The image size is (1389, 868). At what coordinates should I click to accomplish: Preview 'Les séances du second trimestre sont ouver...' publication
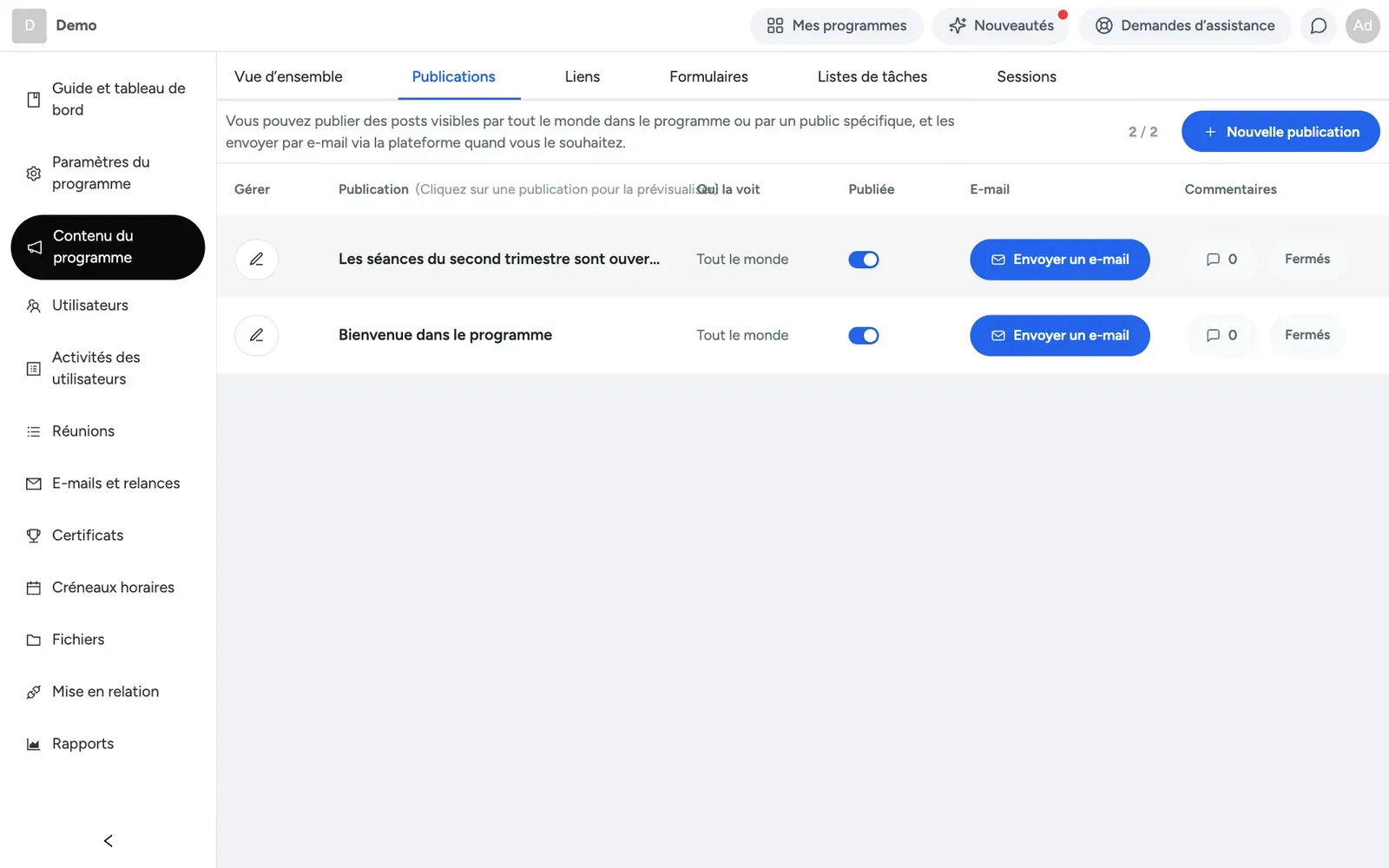point(499,260)
